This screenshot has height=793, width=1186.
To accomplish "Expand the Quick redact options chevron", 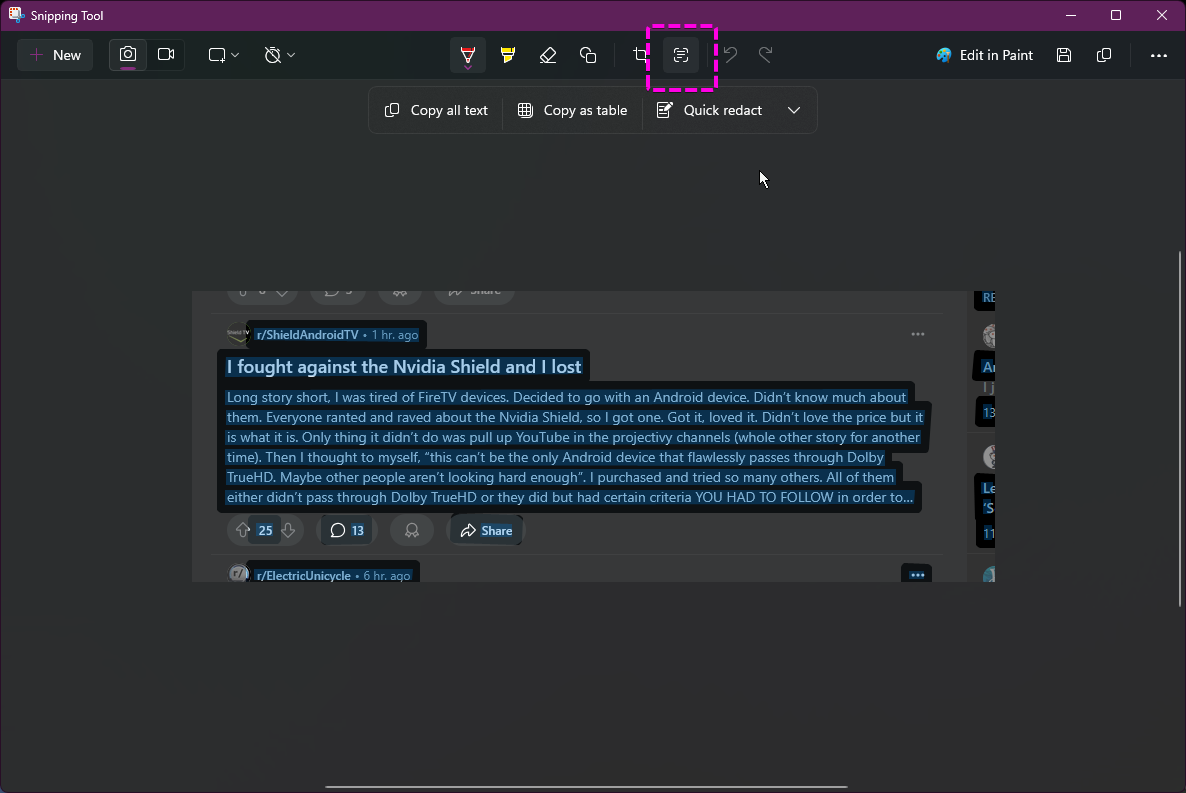I will pyautogui.click(x=793, y=110).
